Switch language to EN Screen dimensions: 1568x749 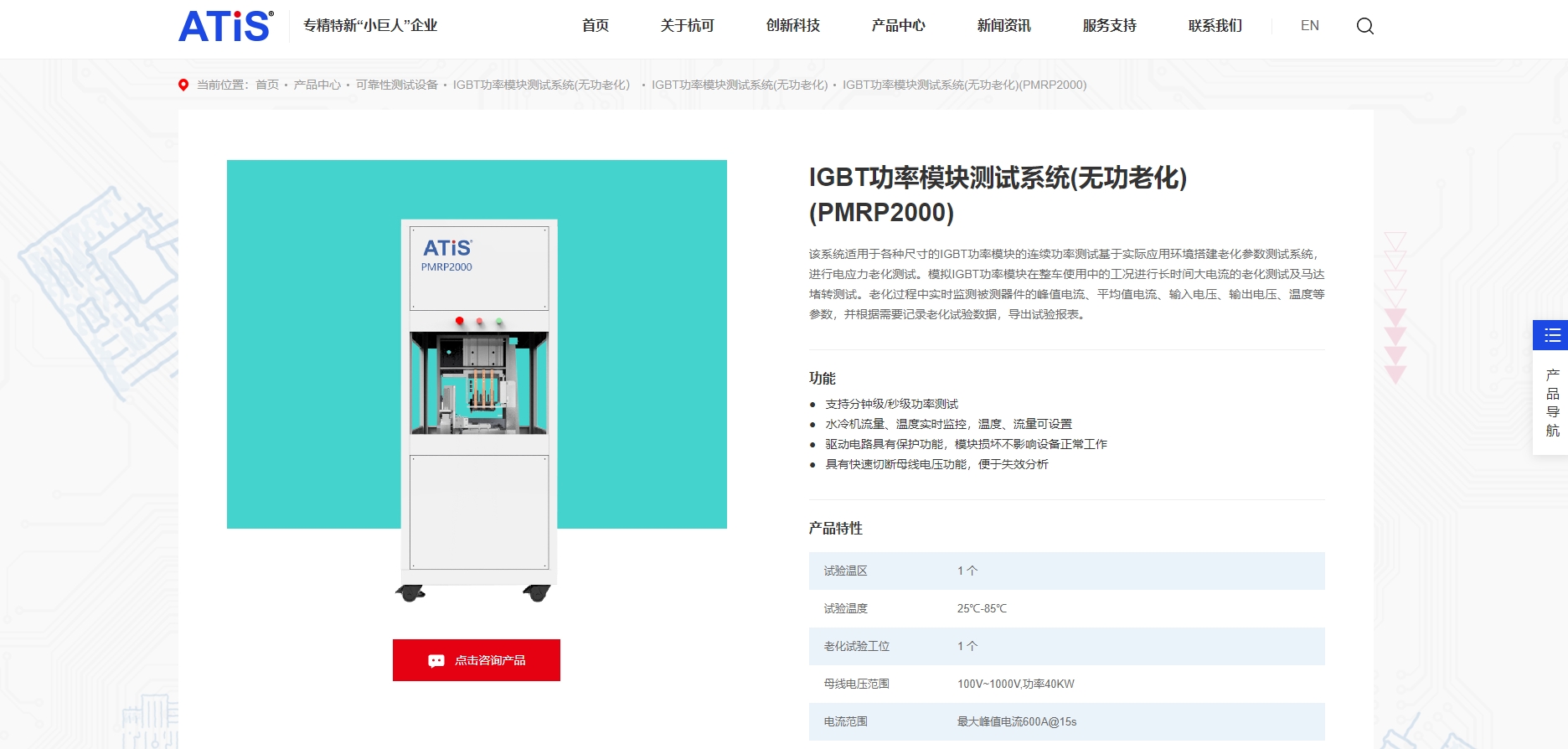pos(1309,26)
